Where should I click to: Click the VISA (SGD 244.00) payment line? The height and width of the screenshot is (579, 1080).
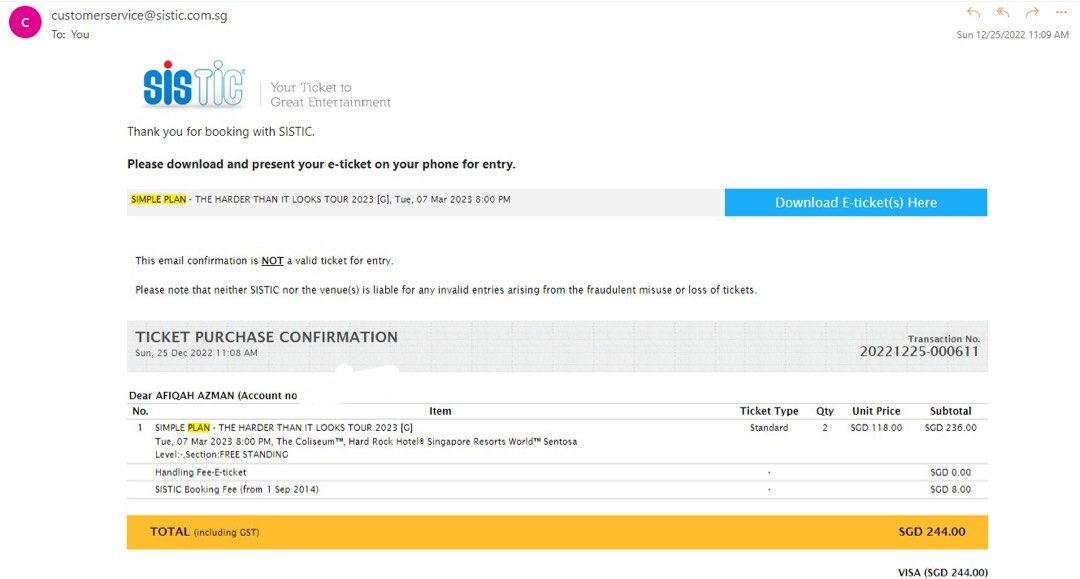pos(942,573)
